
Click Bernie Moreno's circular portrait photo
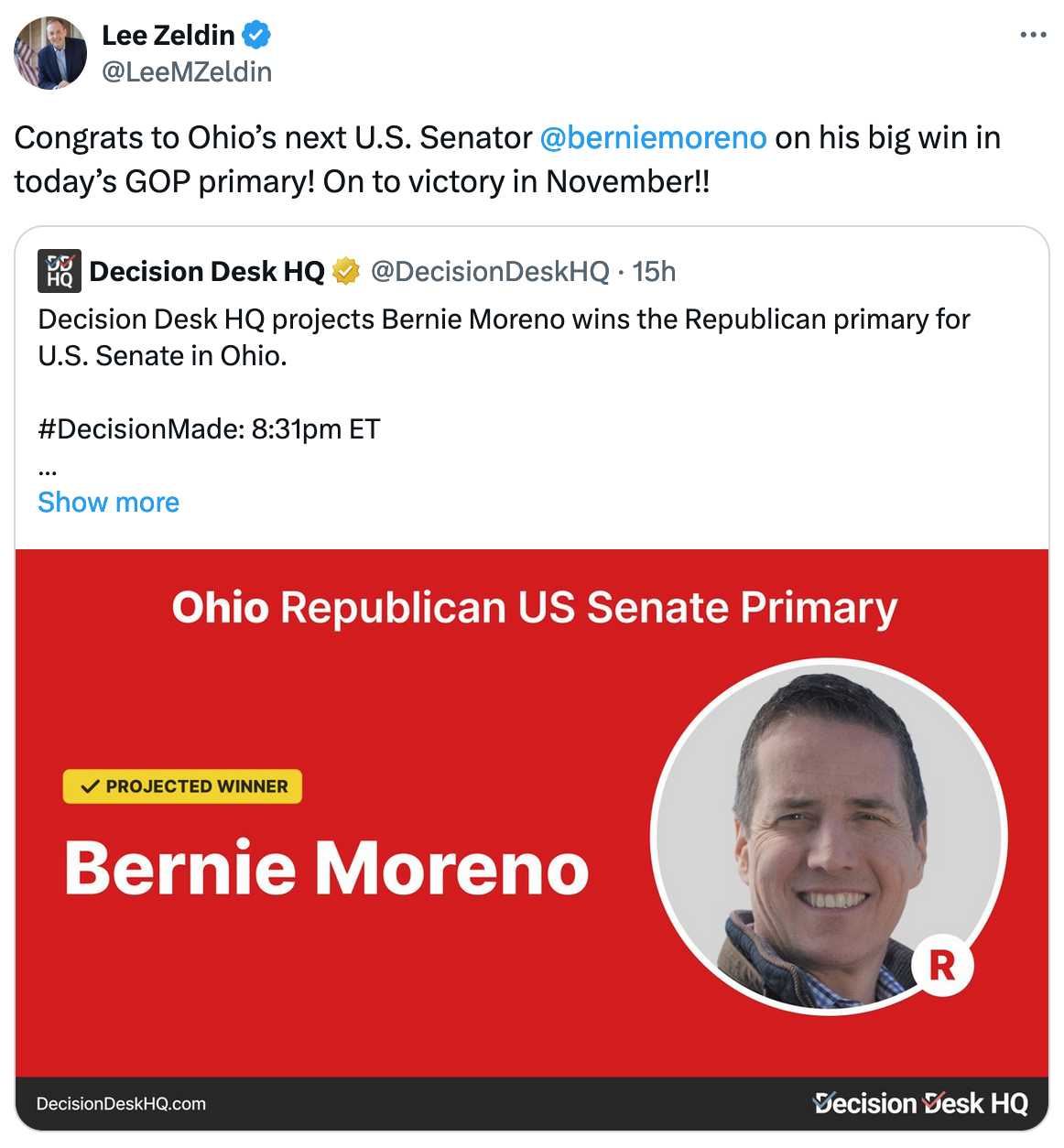[828, 837]
